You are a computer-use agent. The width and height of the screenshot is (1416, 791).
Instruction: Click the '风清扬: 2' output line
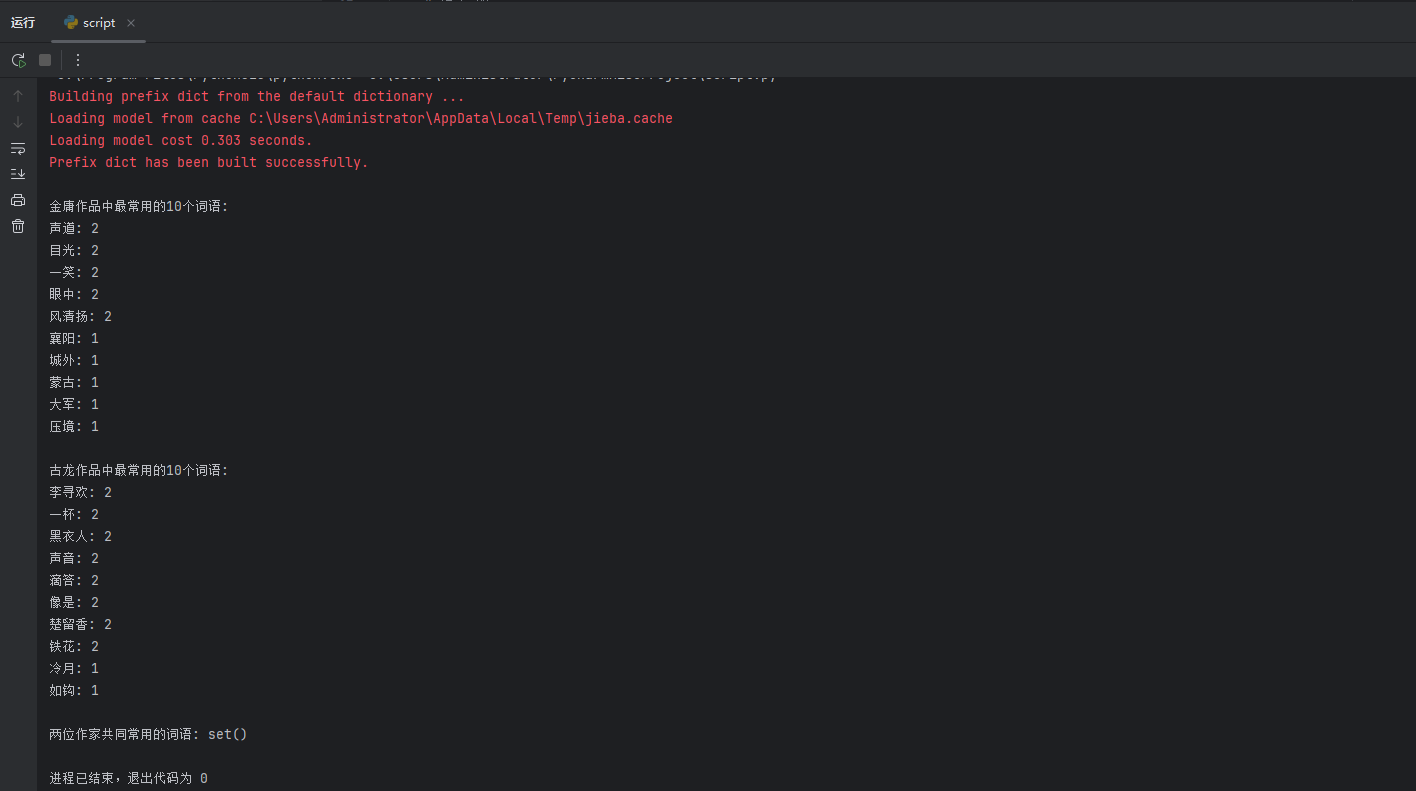point(80,316)
